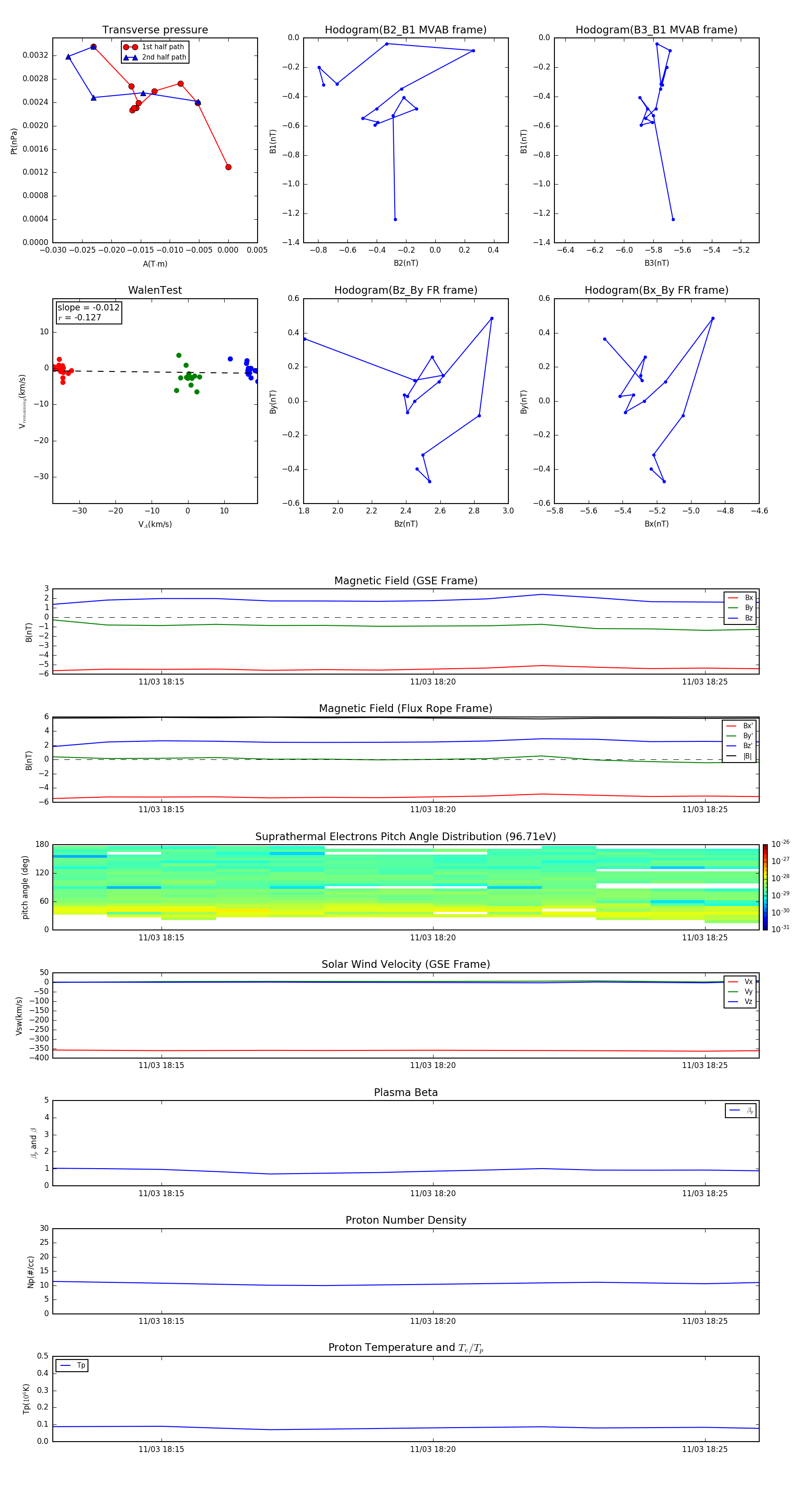Click the Suprathermal Electrons Pitch Angle Distribution title
The width and height of the screenshot is (812, 1489).
[x=406, y=837]
